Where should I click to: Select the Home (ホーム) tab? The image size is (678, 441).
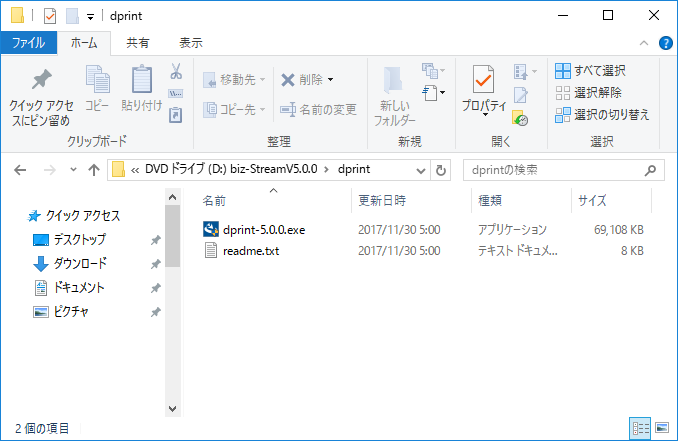84,43
